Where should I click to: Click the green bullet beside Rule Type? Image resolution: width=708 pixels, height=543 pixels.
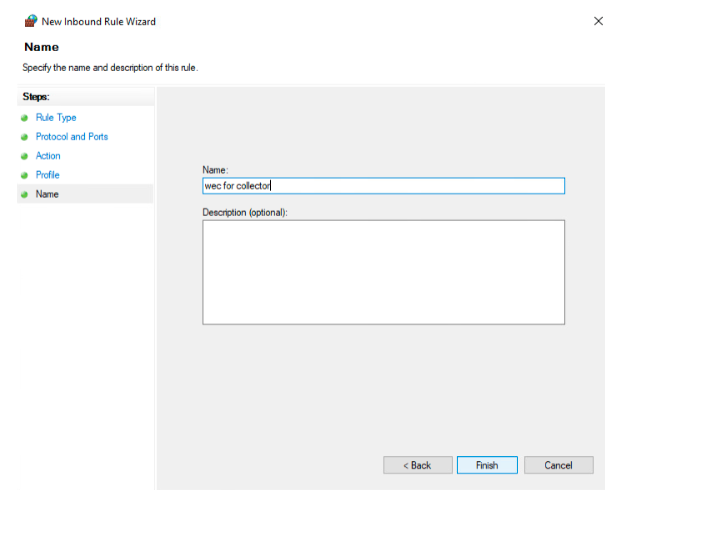pyautogui.click(x=24, y=118)
